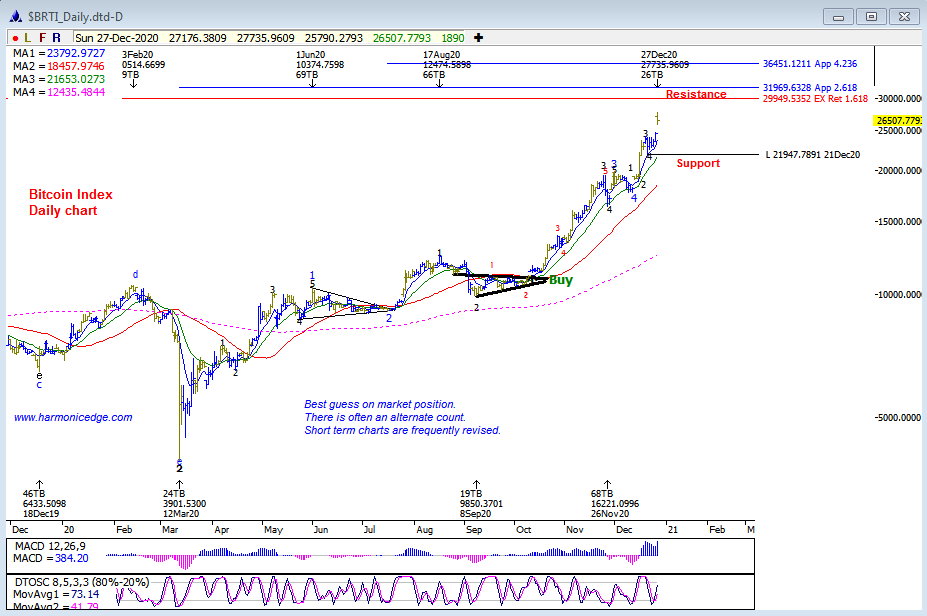
Task: Click the 20000.000 price axis label
Action: tap(899, 170)
